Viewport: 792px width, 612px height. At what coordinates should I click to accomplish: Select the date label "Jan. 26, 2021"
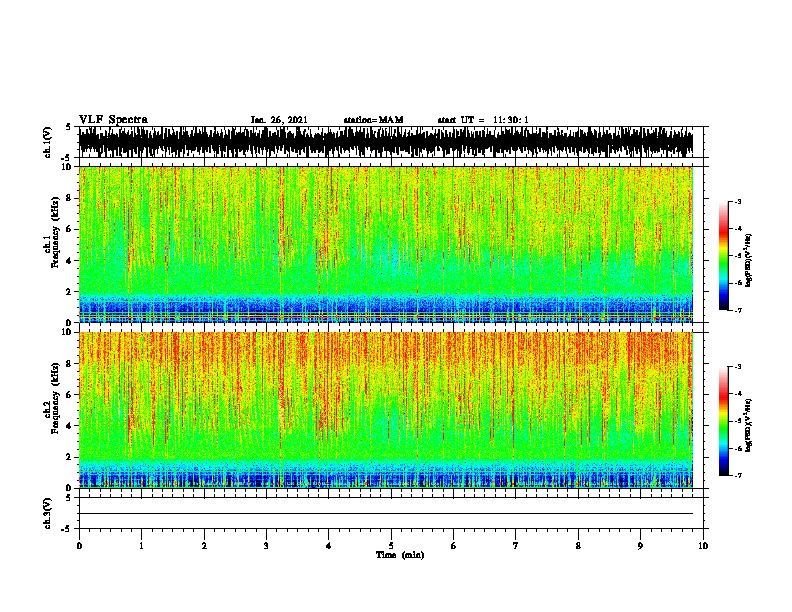[279, 120]
